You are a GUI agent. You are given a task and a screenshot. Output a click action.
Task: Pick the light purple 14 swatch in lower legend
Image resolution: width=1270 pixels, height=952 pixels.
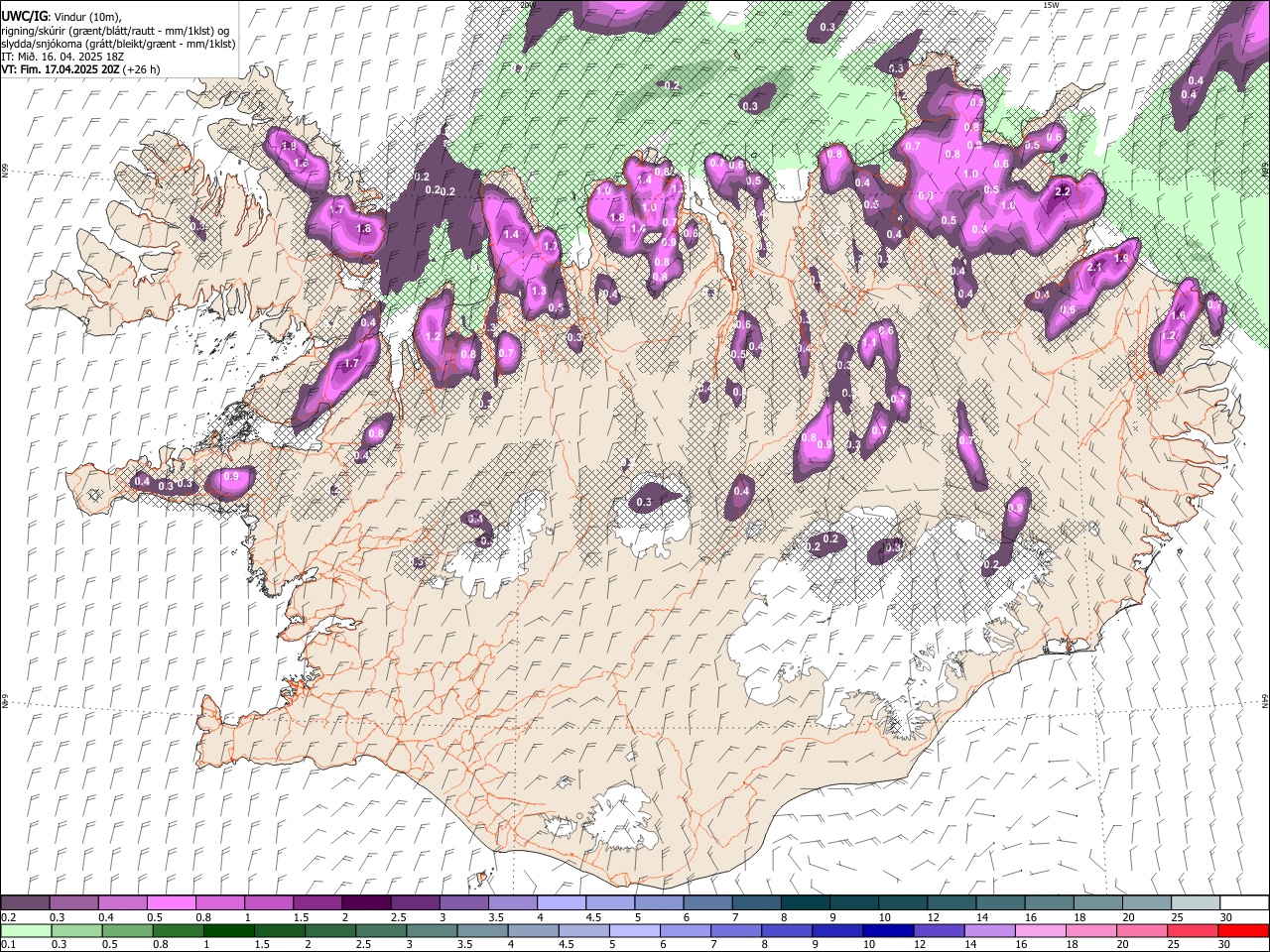(991, 930)
